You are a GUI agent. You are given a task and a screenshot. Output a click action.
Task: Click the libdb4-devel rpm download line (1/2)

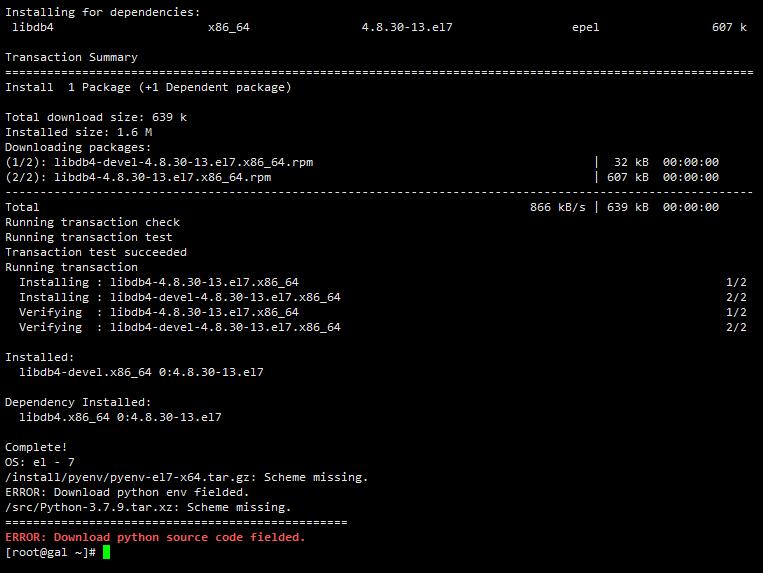coord(159,162)
